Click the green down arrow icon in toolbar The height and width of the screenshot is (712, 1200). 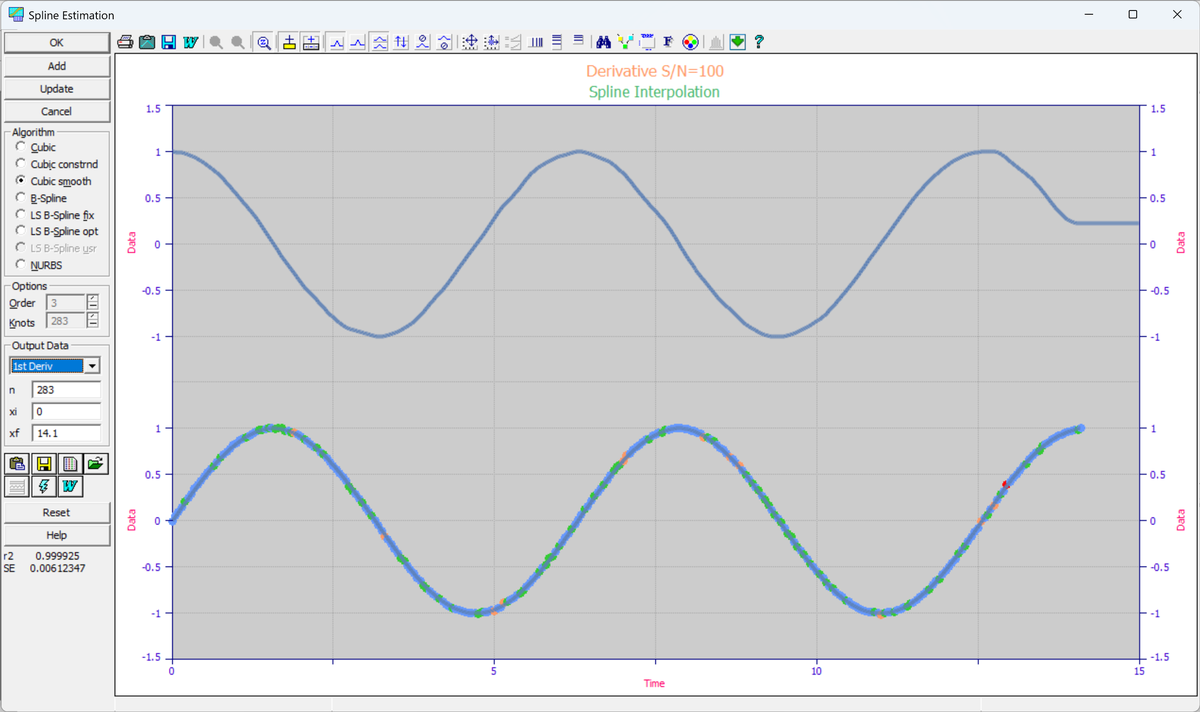point(738,42)
